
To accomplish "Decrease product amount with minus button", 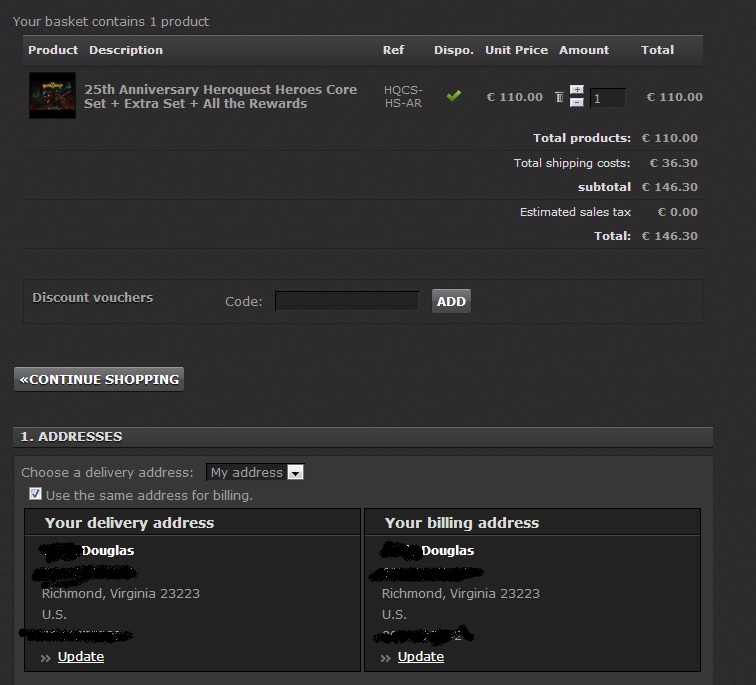I will tap(577, 102).
